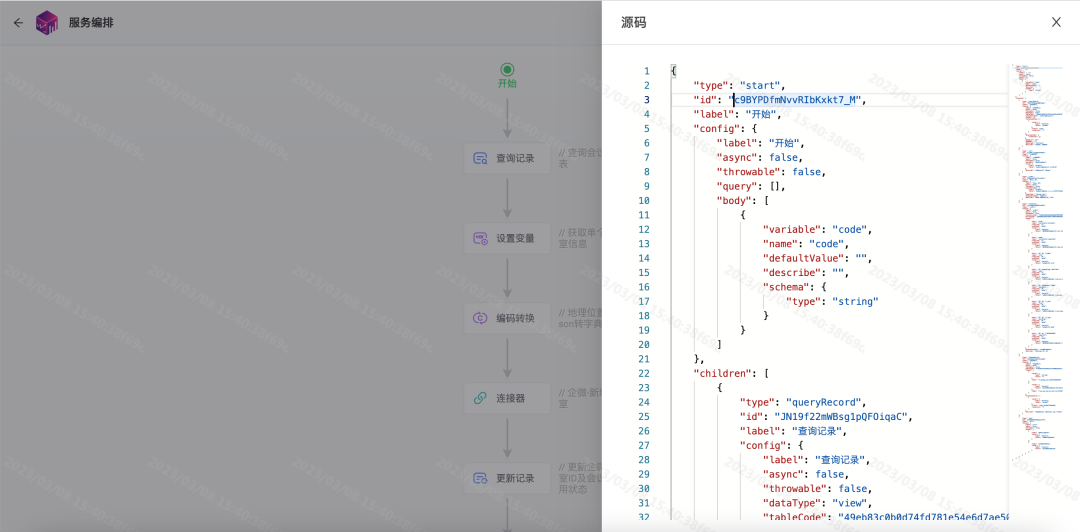Select the 编码转换 flow node label

pyautogui.click(x=515, y=318)
